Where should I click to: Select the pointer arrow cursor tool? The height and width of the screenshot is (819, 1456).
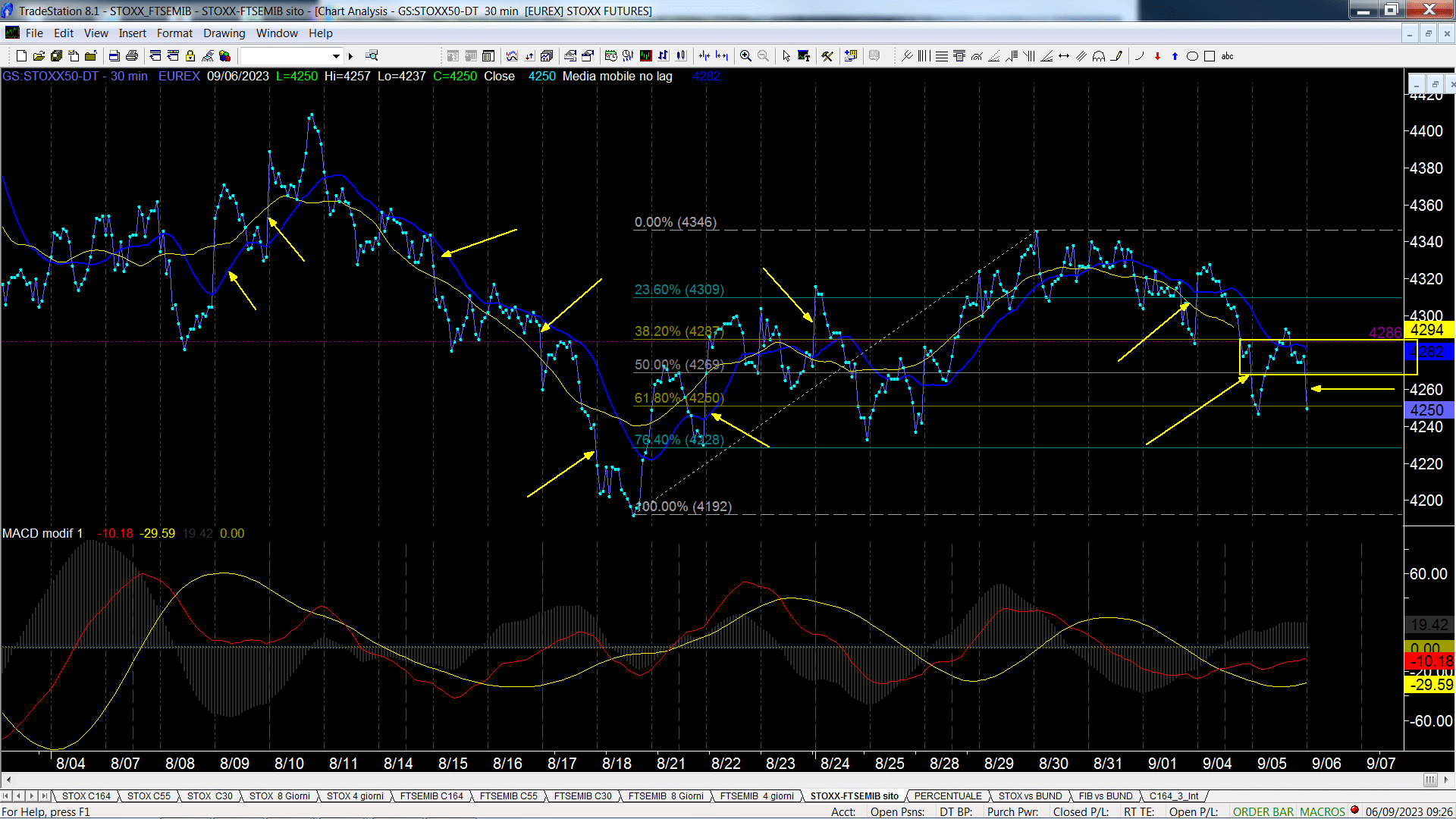click(x=786, y=56)
